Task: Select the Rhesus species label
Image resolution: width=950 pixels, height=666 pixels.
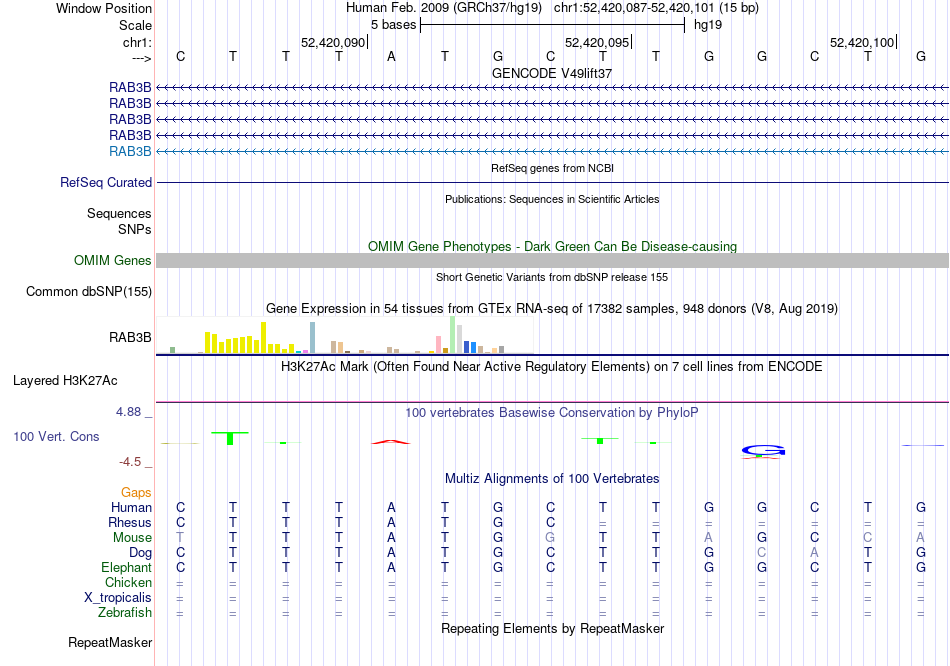Action: pos(130,522)
